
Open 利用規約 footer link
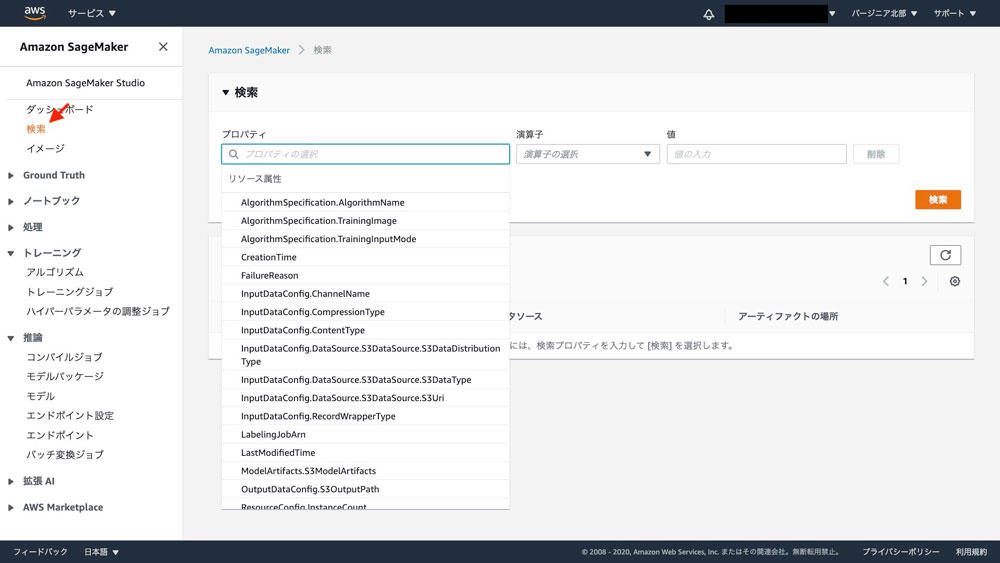pyautogui.click(x=971, y=552)
